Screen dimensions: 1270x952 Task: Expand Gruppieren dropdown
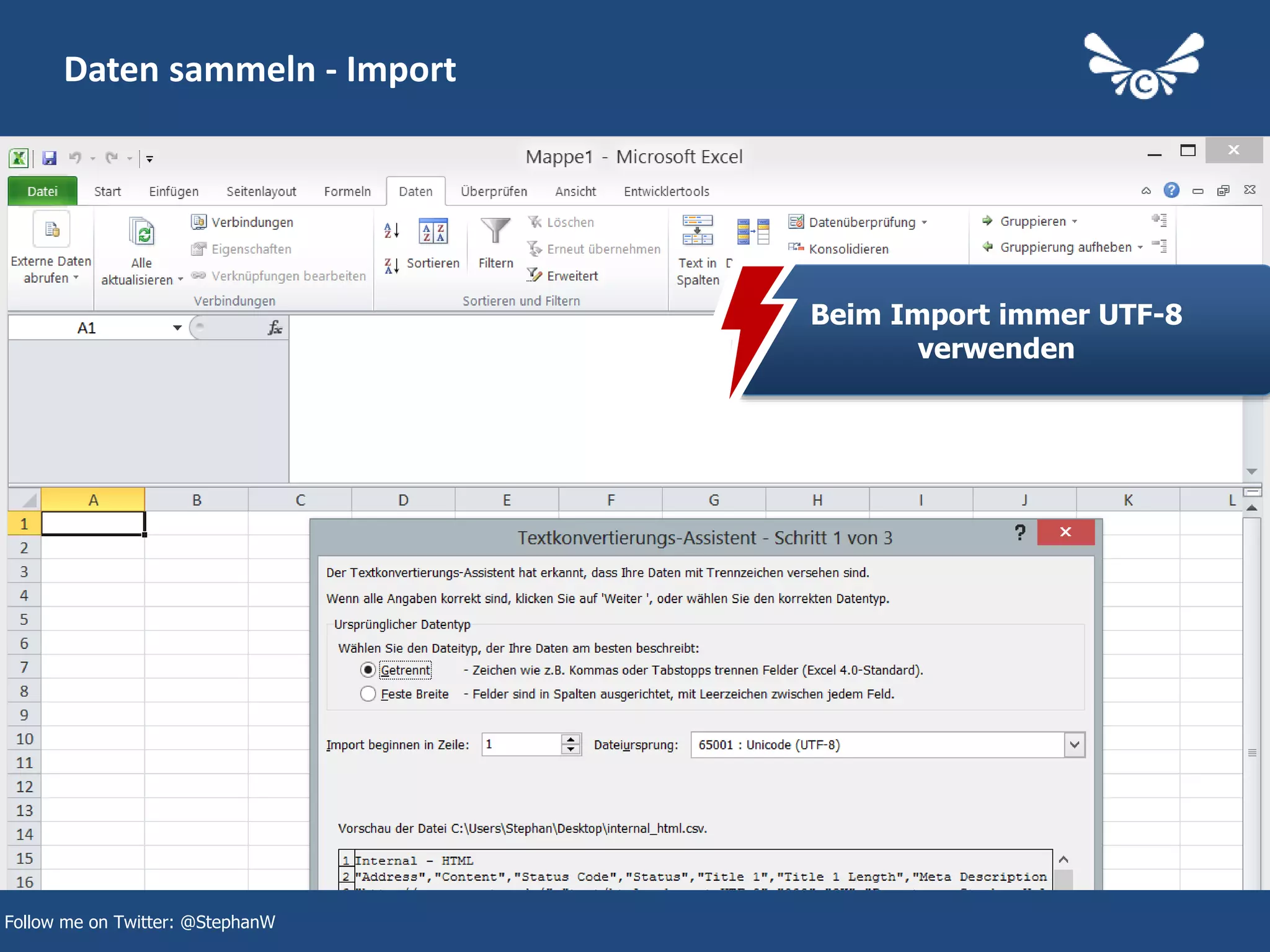[x=1075, y=221]
